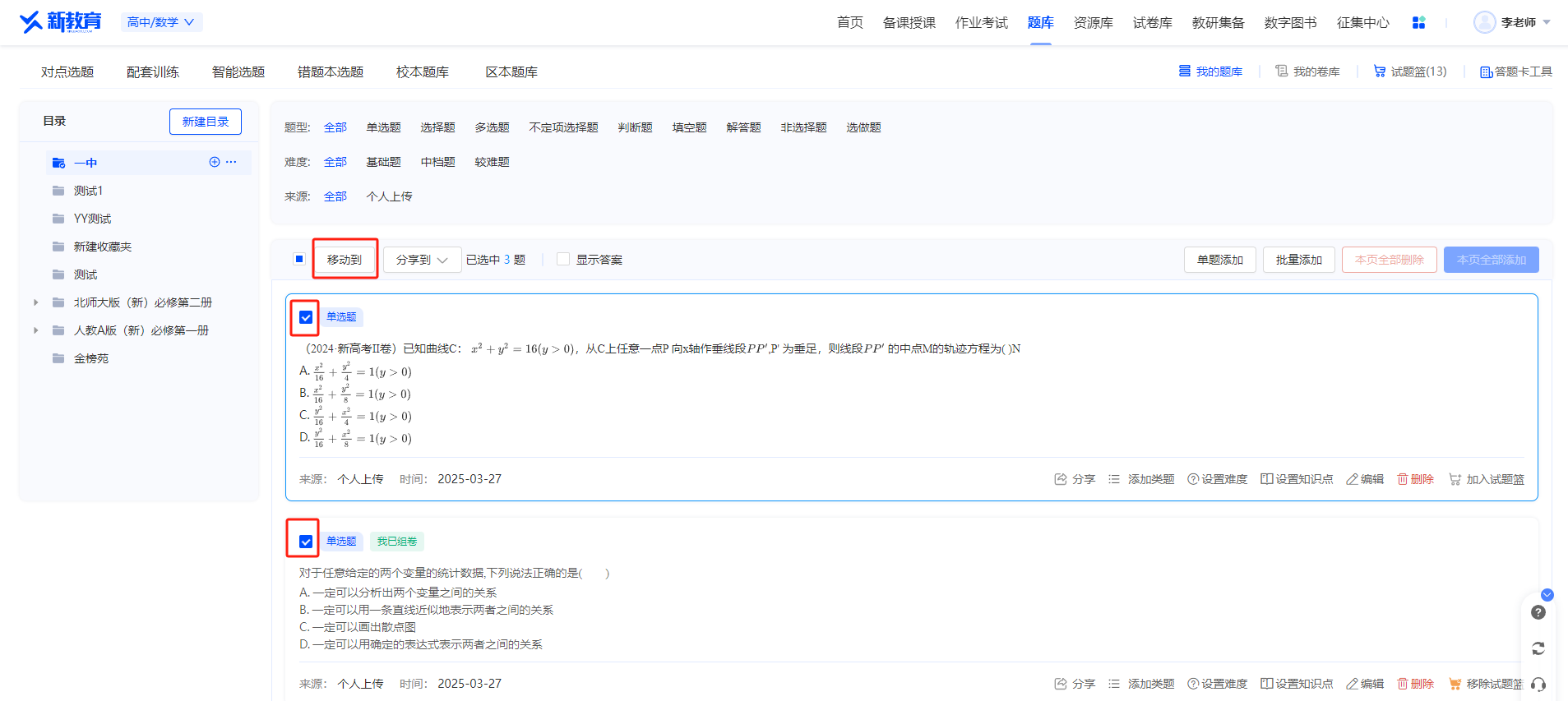Click the refresh floating icon

[x=1538, y=648]
